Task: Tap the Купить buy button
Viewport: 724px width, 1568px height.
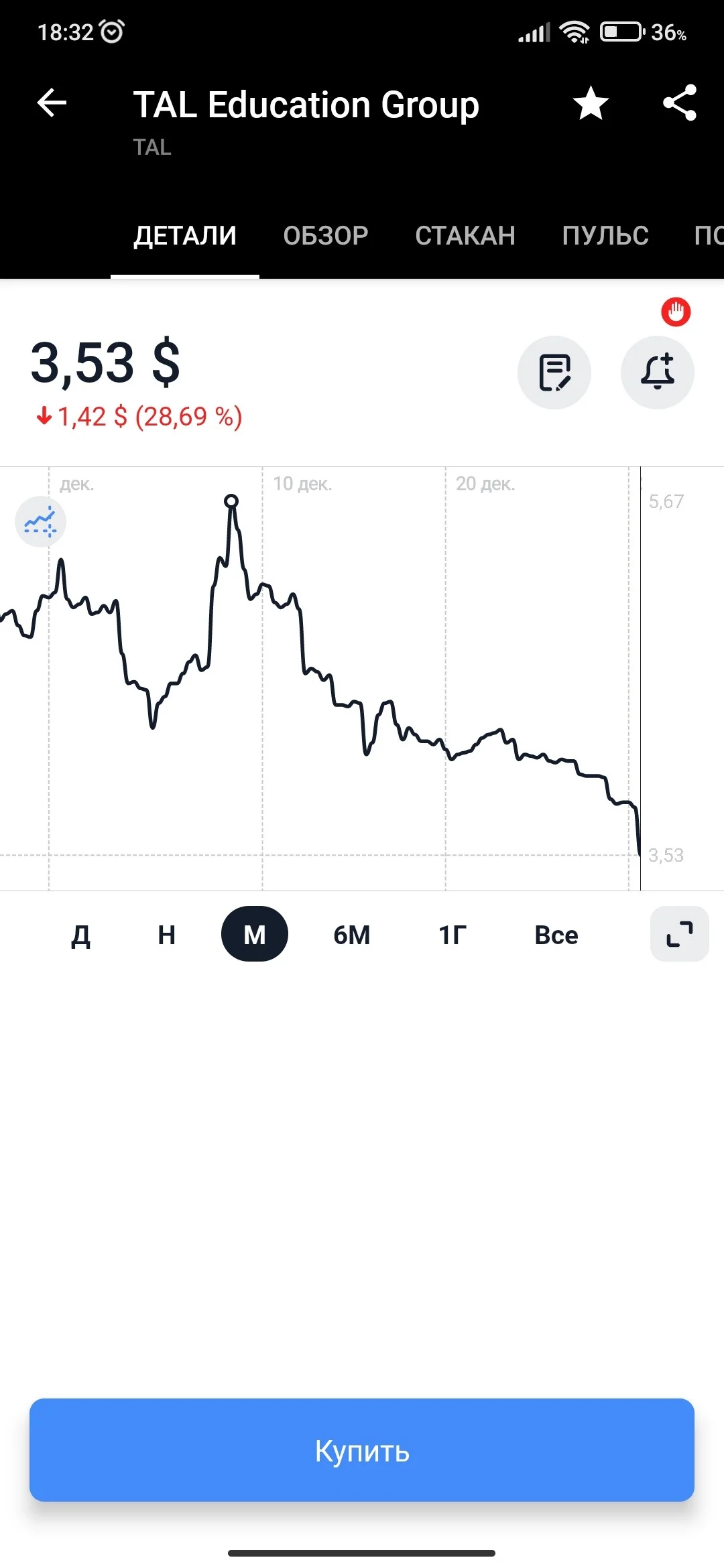Action: [362, 1450]
